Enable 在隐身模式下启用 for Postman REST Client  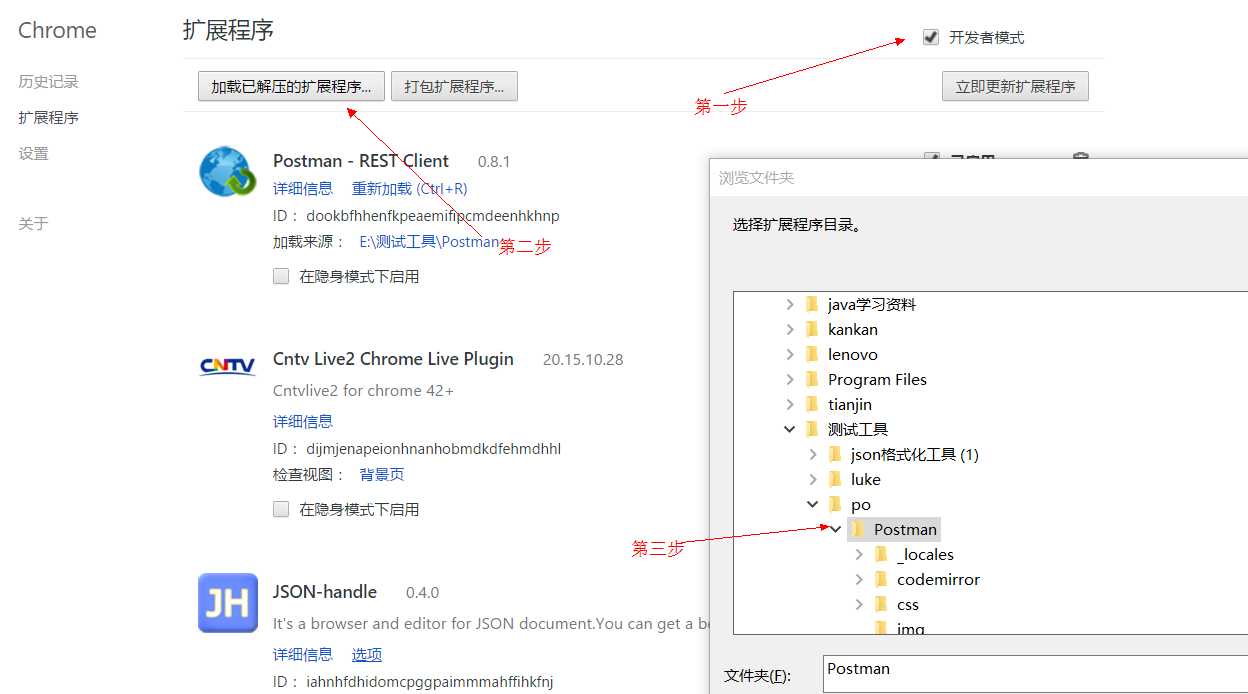pyautogui.click(x=281, y=276)
